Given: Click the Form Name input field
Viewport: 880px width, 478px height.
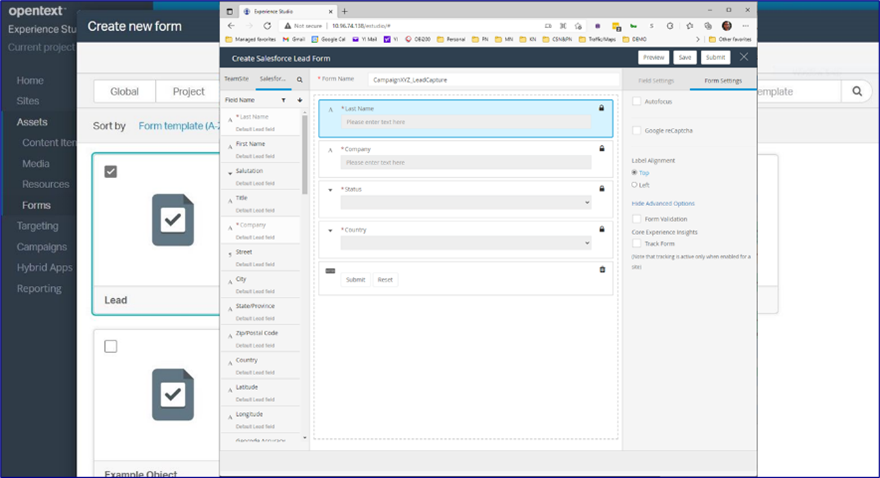Looking at the screenshot, I should pos(494,80).
